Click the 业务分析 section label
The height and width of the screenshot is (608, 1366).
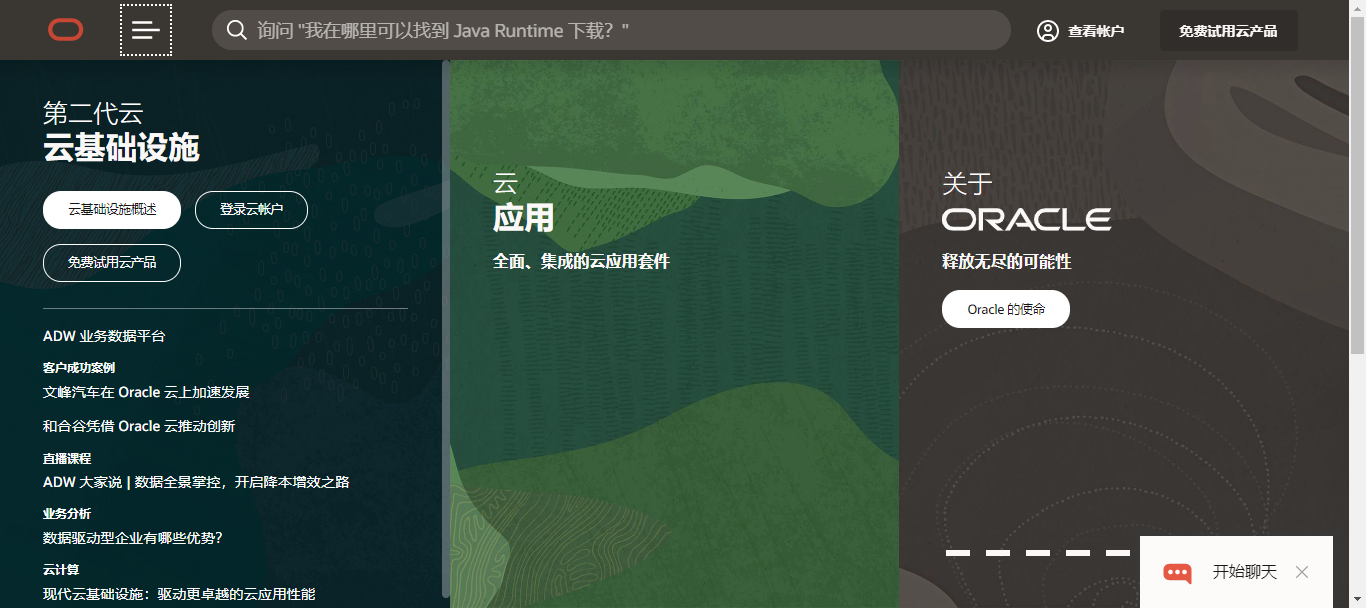(x=67, y=514)
